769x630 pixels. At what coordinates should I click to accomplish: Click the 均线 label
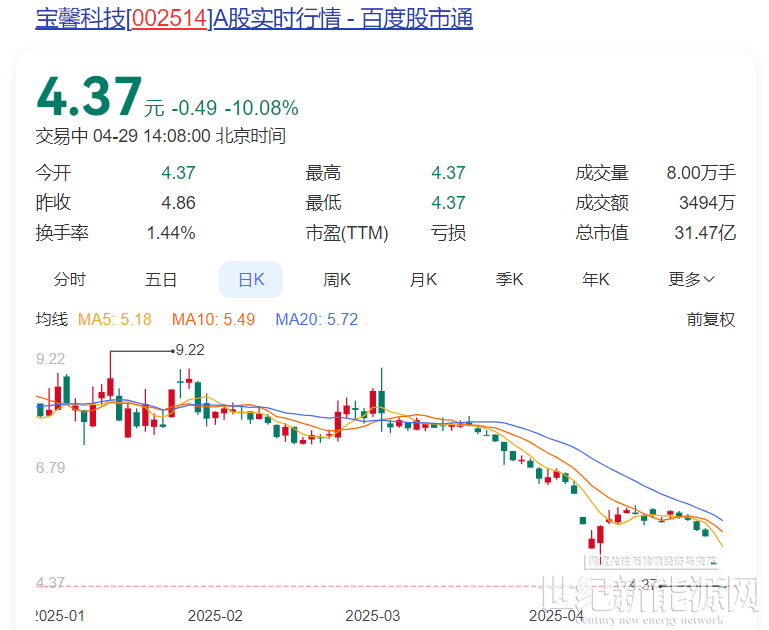coord(51,320)
